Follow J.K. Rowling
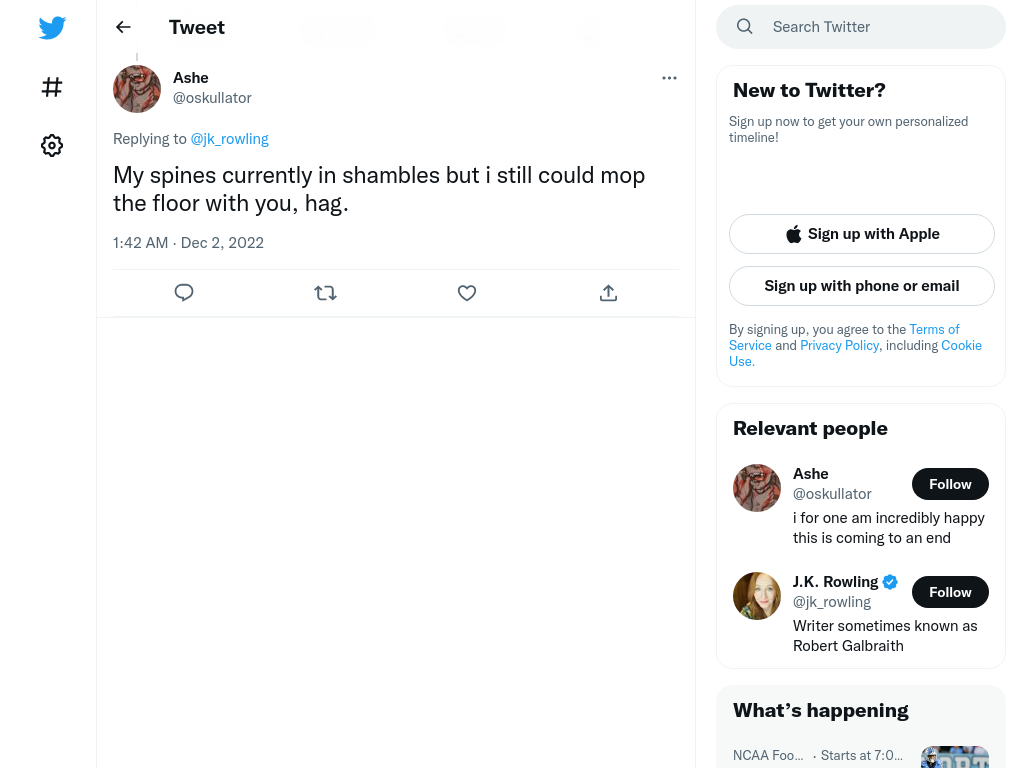This screenshot has width=1024, height=768. click(950, 592)
